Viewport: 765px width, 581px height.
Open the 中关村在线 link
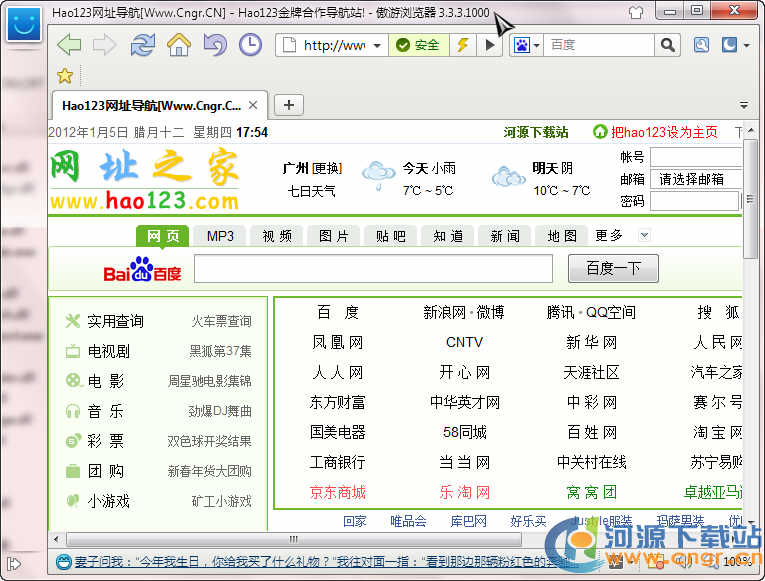tap(591, 462)
